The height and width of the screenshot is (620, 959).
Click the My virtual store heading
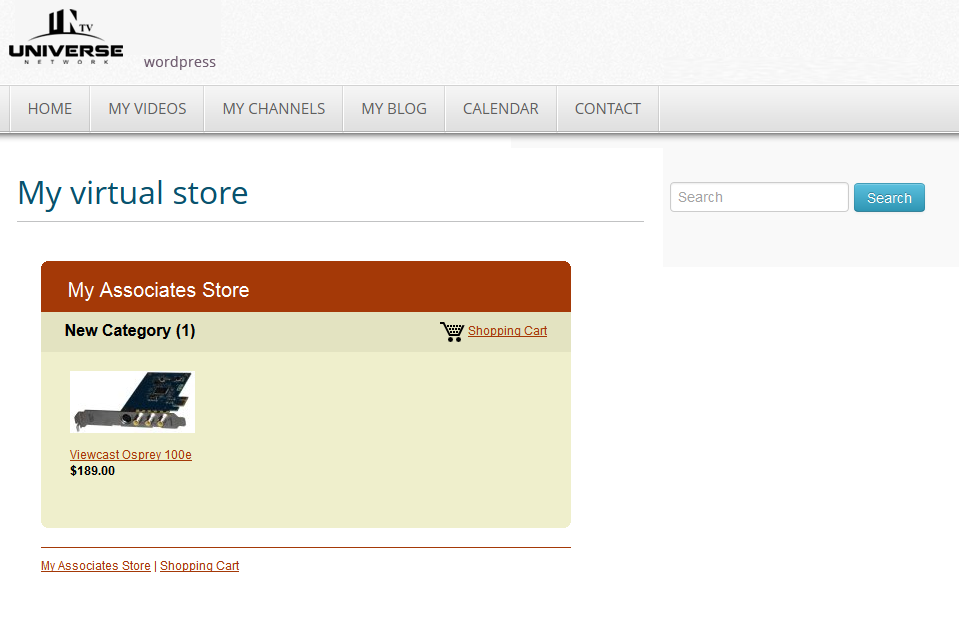(x=133, y=193)
